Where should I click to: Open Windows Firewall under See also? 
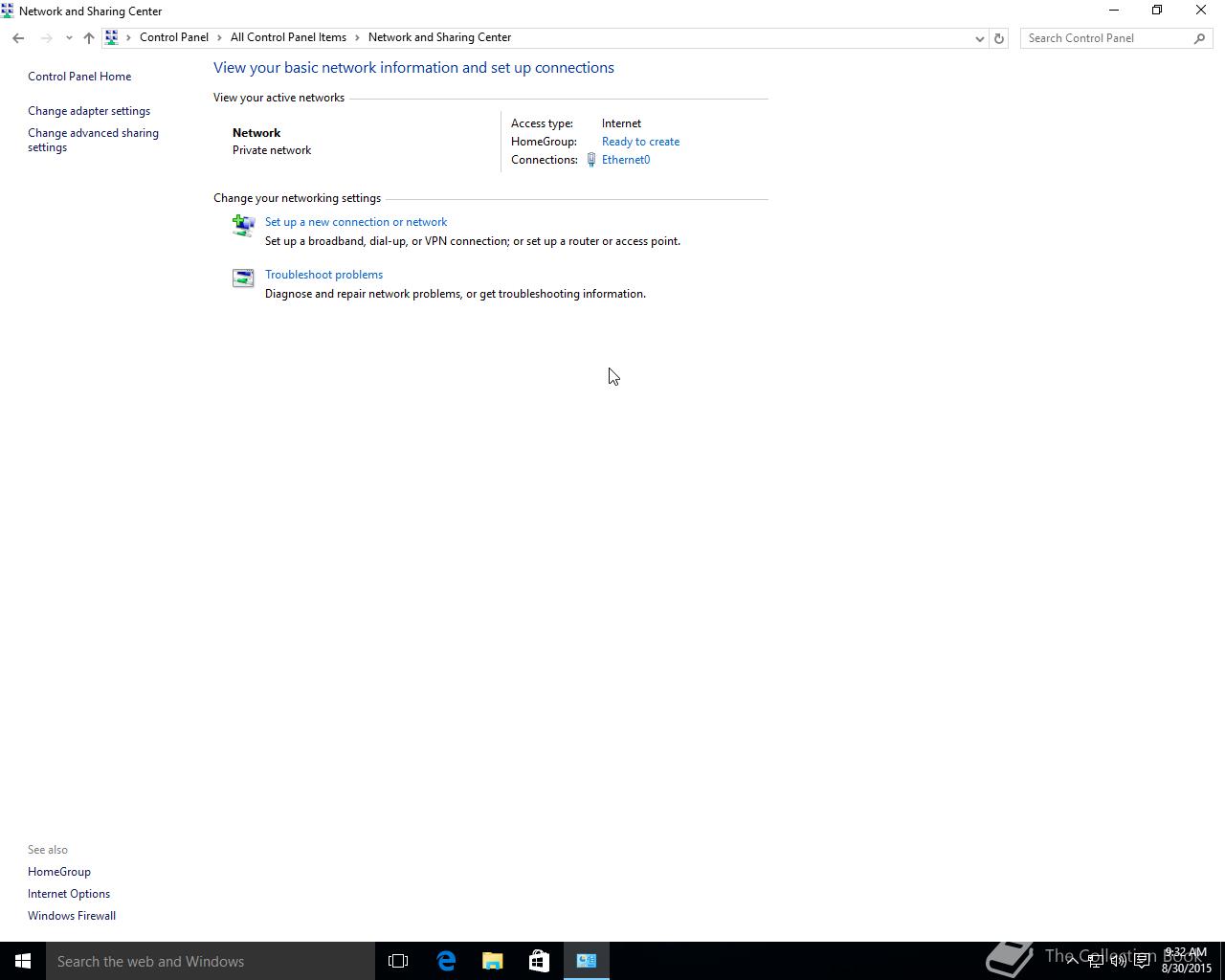point(72,916)
